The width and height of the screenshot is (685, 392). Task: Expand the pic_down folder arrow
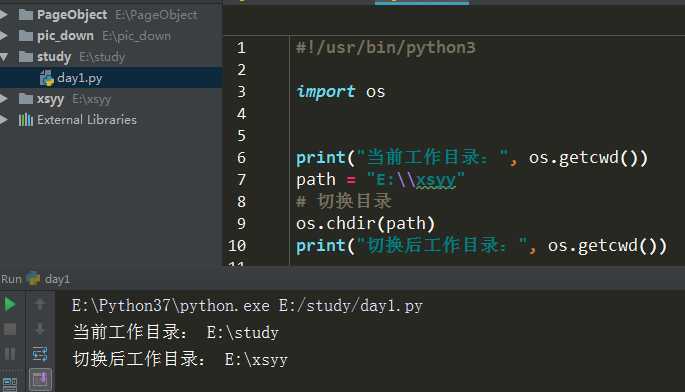[x=4, y=36]
